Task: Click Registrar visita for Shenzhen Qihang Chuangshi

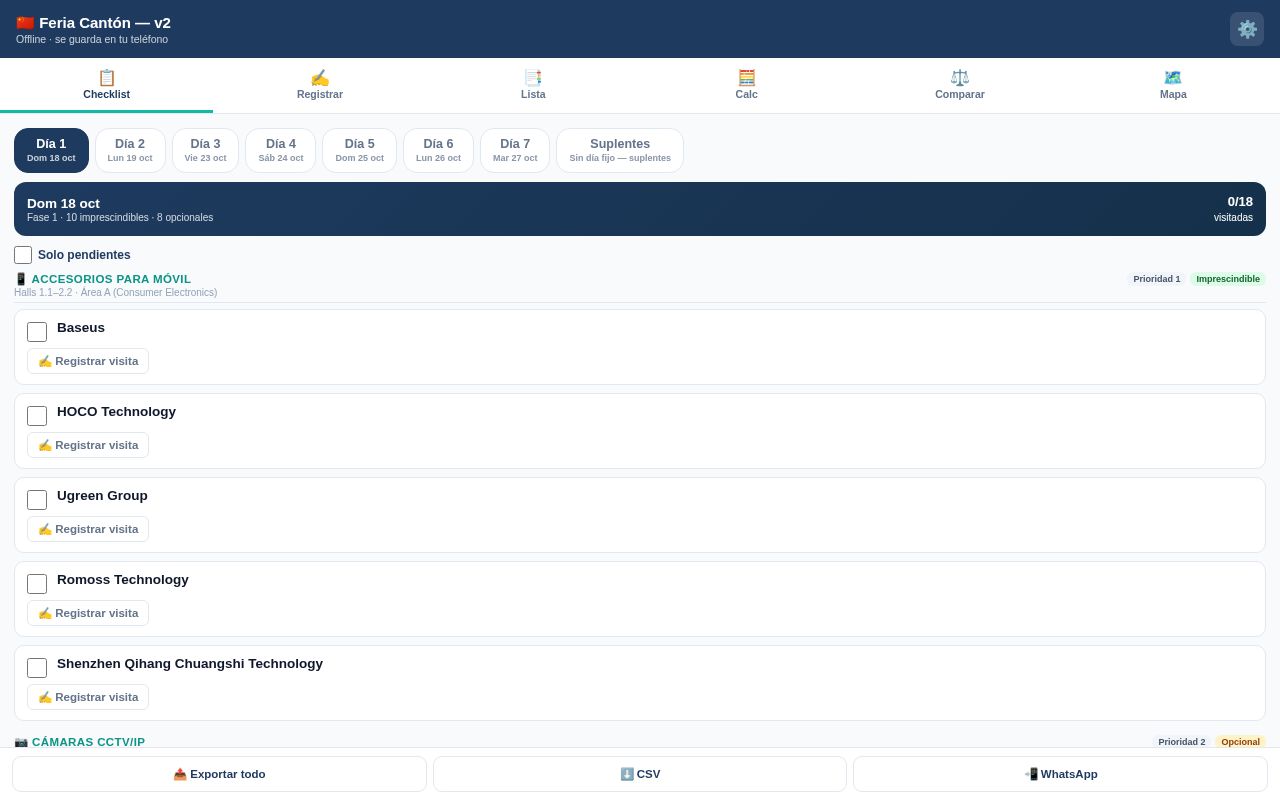Action: [88, 697]
